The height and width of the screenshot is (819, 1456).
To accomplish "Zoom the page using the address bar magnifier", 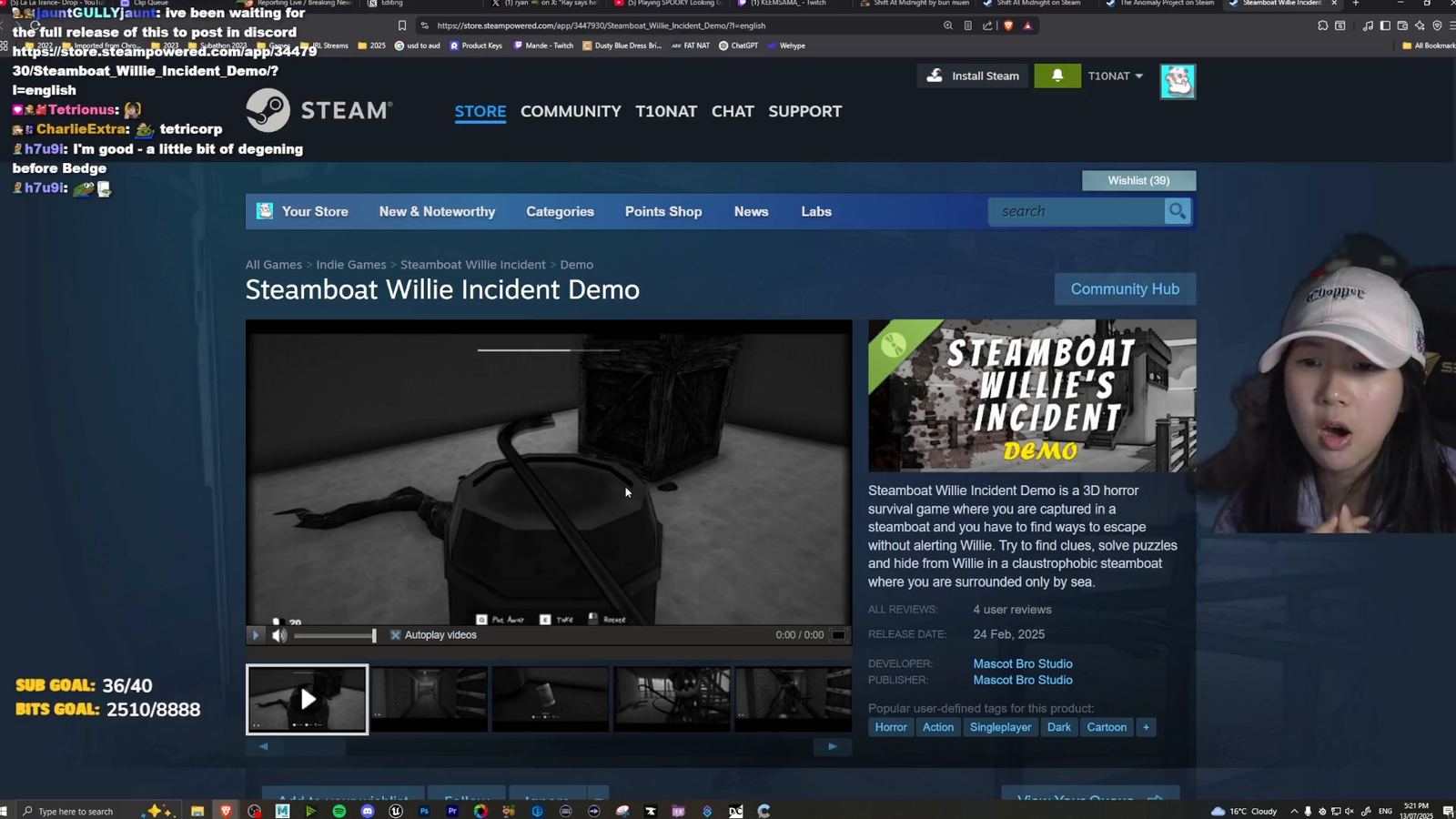I will point(948,25).
